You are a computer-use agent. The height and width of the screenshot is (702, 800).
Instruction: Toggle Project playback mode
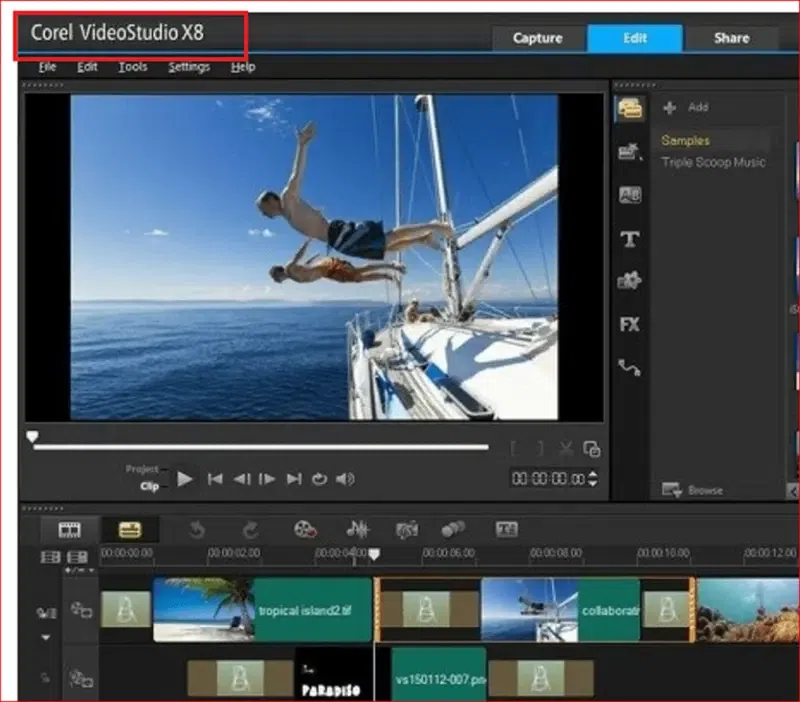pyautogui.click(x=141, y=469)
